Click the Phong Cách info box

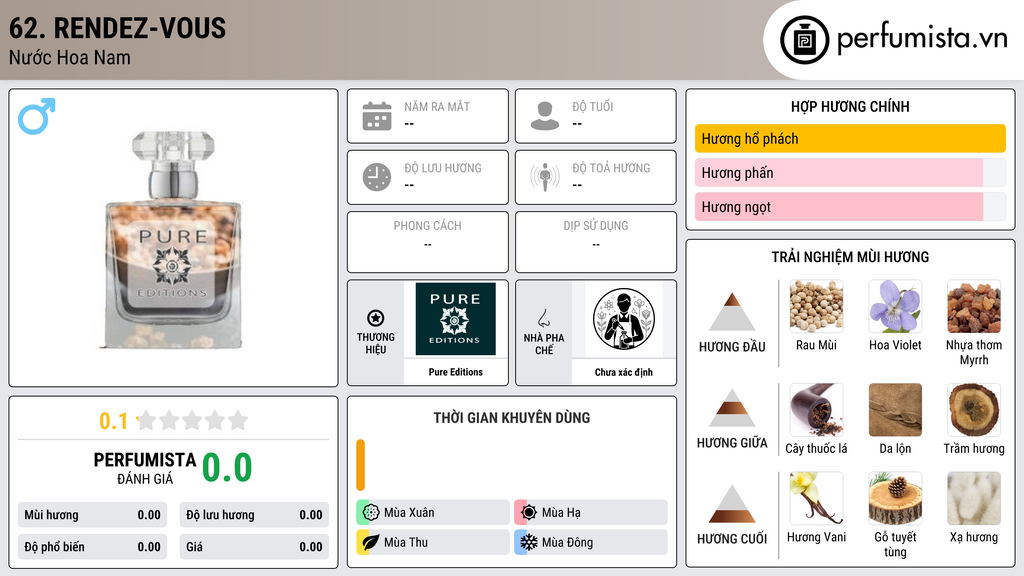428,242
